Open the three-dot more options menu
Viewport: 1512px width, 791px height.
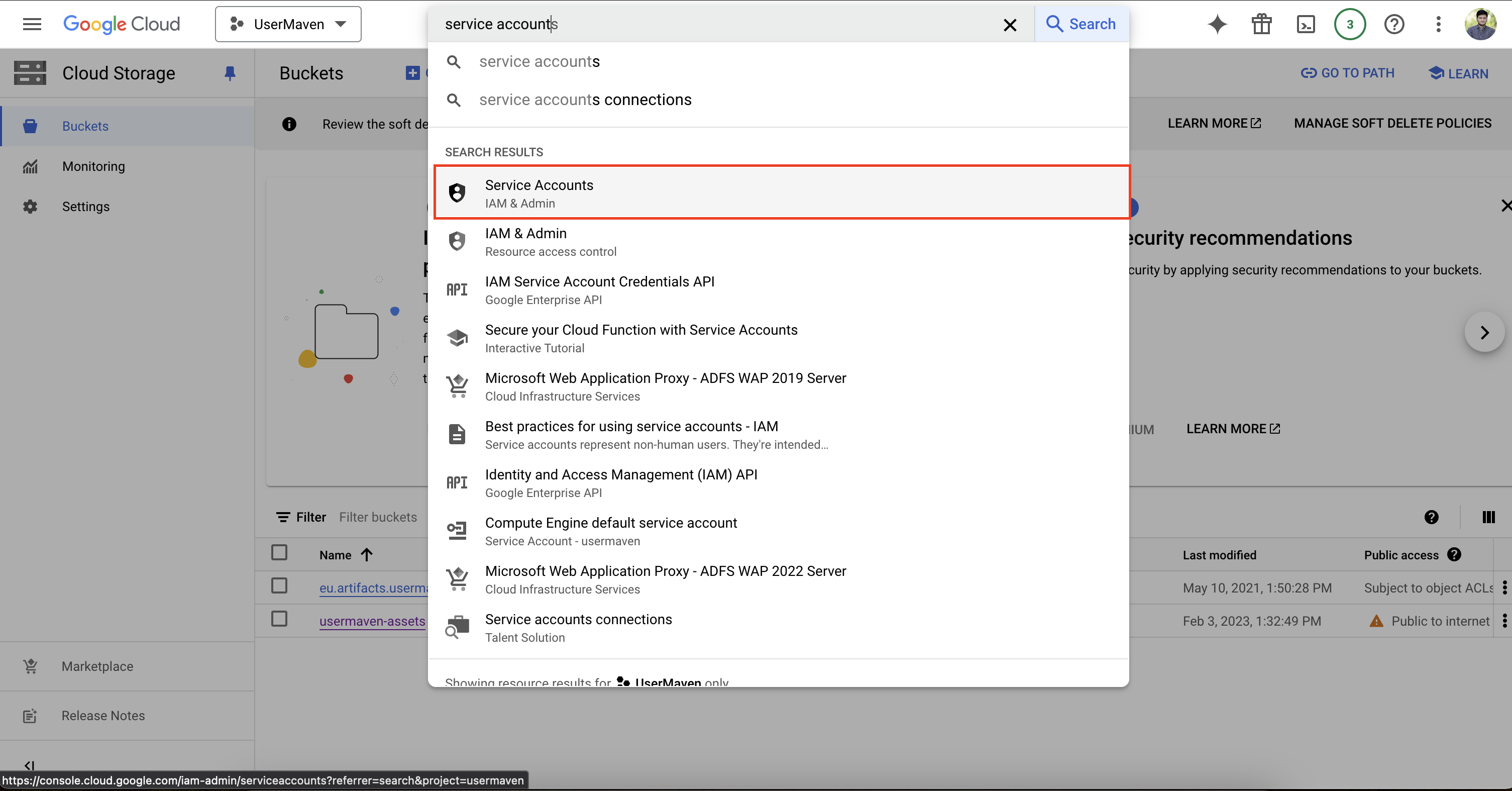[x=1438, y=24]
